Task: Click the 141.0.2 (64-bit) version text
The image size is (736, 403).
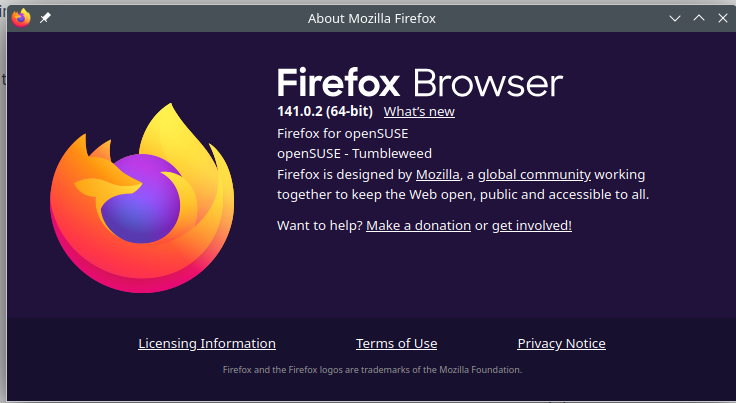Action: point(325,112)
